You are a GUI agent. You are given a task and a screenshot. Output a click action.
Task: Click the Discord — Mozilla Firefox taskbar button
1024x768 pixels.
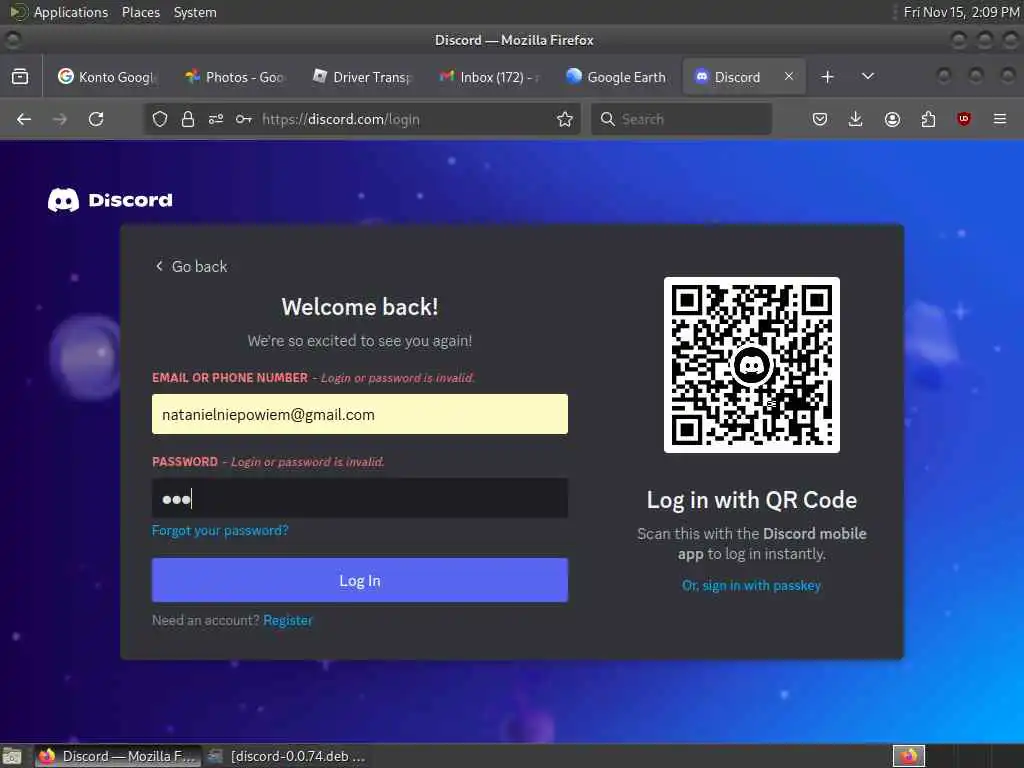point(118,756)
